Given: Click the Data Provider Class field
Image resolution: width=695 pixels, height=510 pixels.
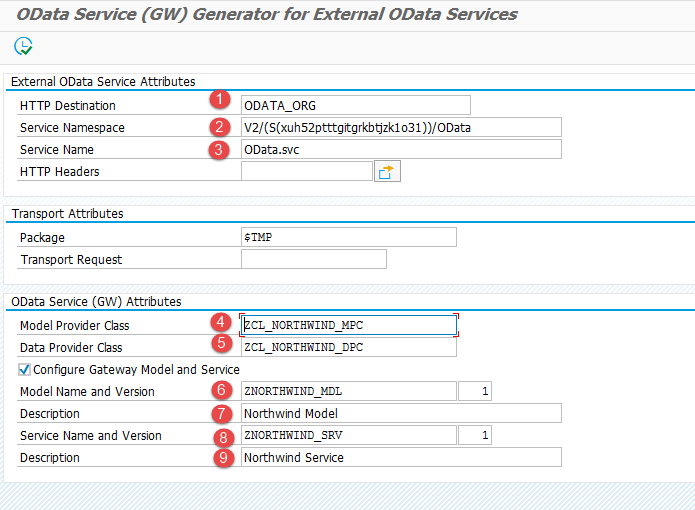Looking at the screenshot, I should coord(348,347).
